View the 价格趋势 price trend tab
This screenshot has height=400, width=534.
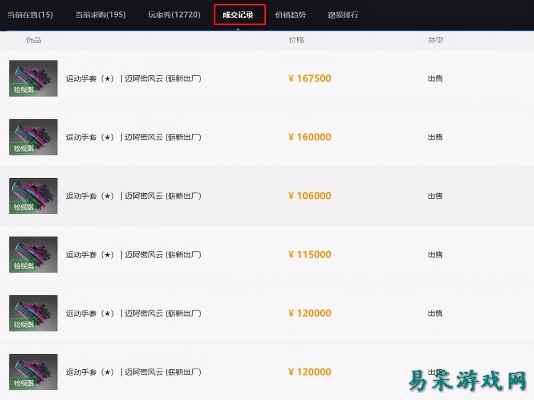pyautogui.click(x=290, y=15)
